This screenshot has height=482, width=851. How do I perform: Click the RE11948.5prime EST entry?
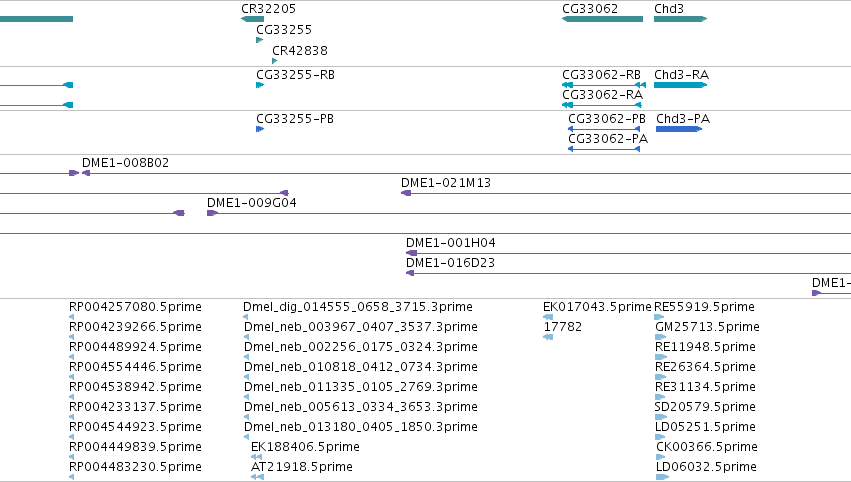pos(706,347)
